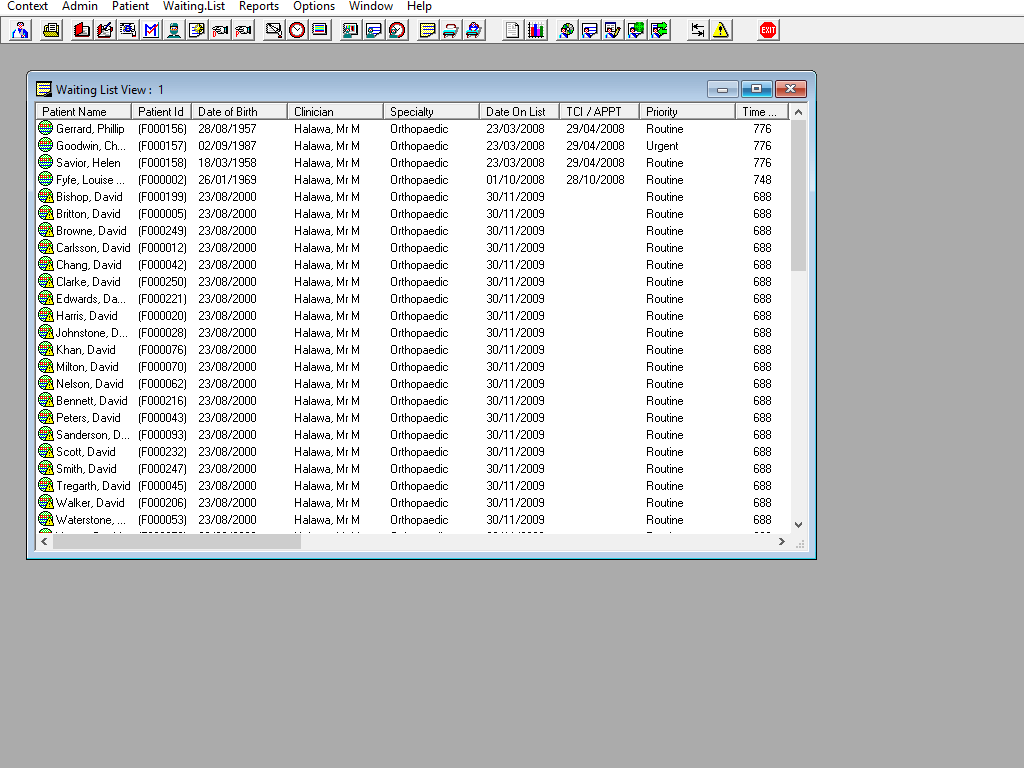
Task: Select patient Bishop, David row
Action: pos(413,197)
